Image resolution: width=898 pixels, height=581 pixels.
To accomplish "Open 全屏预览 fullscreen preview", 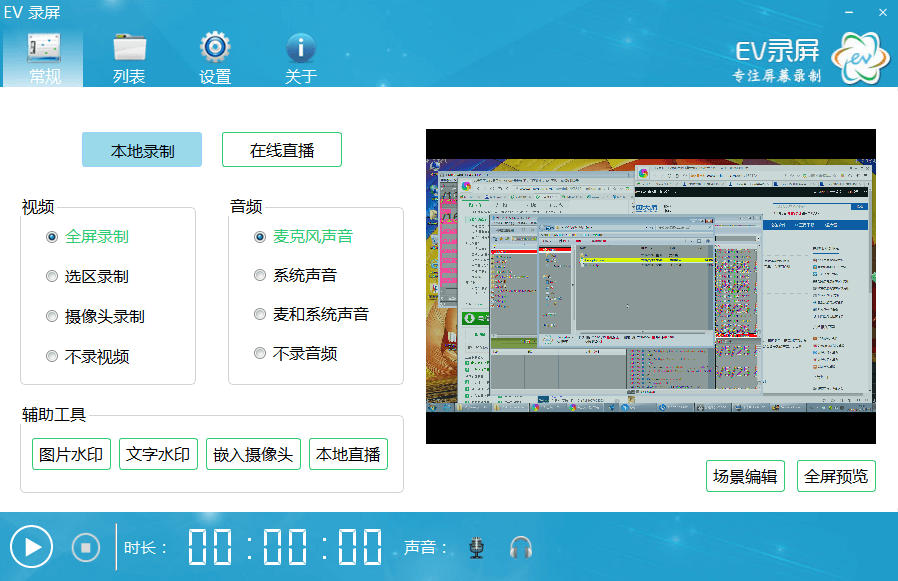I will pos(836,476).
